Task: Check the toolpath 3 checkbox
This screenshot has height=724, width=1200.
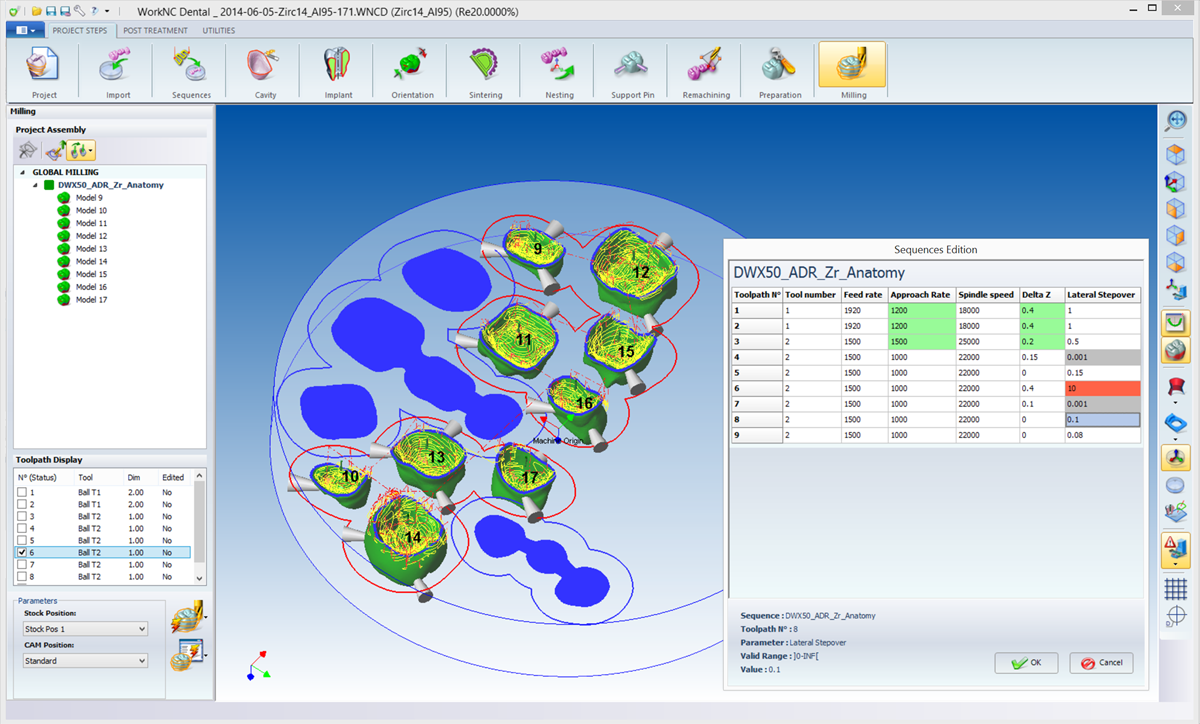Action: [23, 516]
